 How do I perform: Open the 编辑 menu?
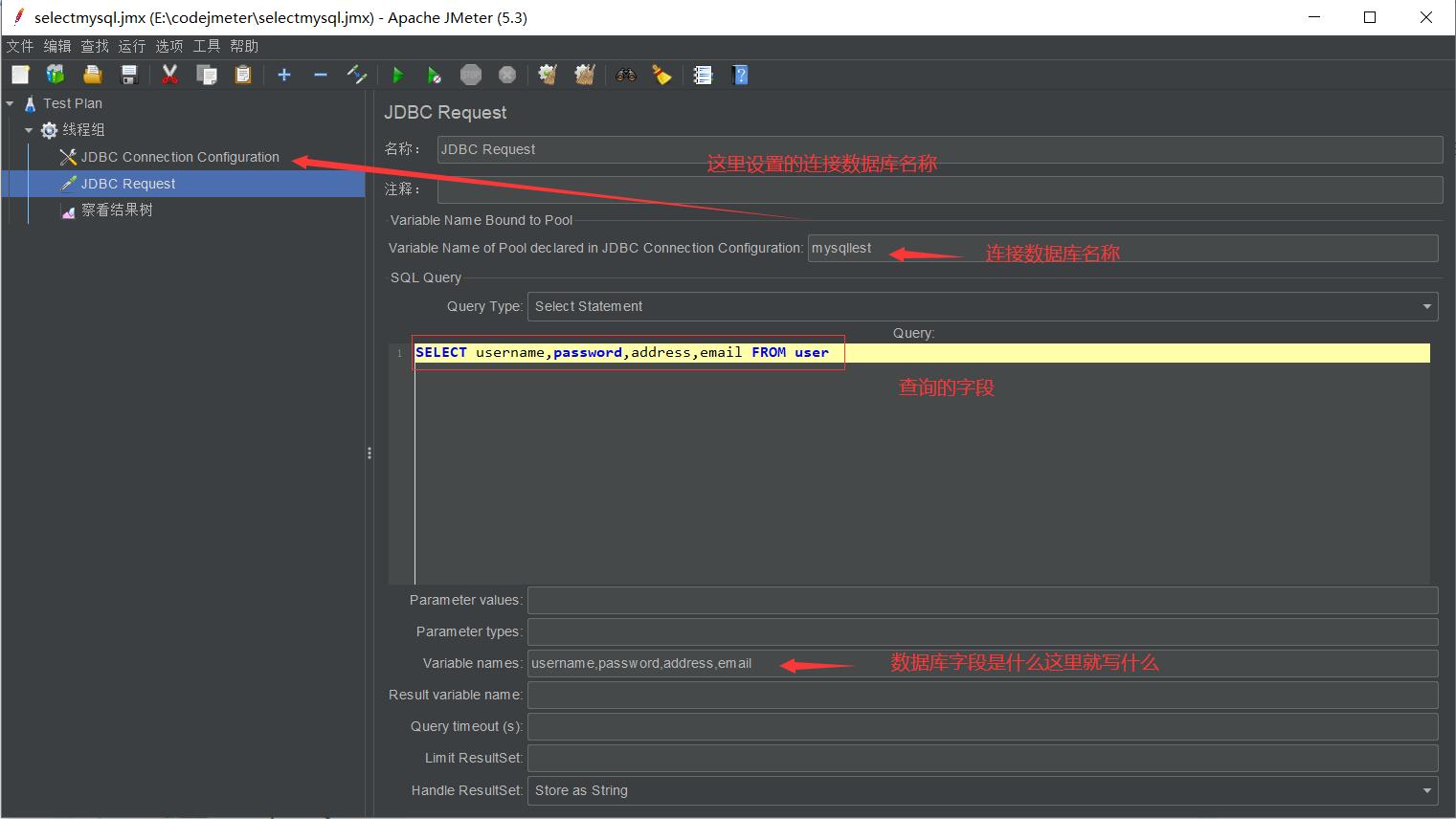coord(57,46)
